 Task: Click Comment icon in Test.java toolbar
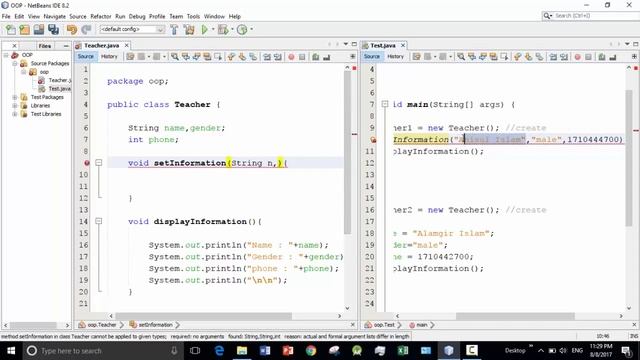[602, 57]
